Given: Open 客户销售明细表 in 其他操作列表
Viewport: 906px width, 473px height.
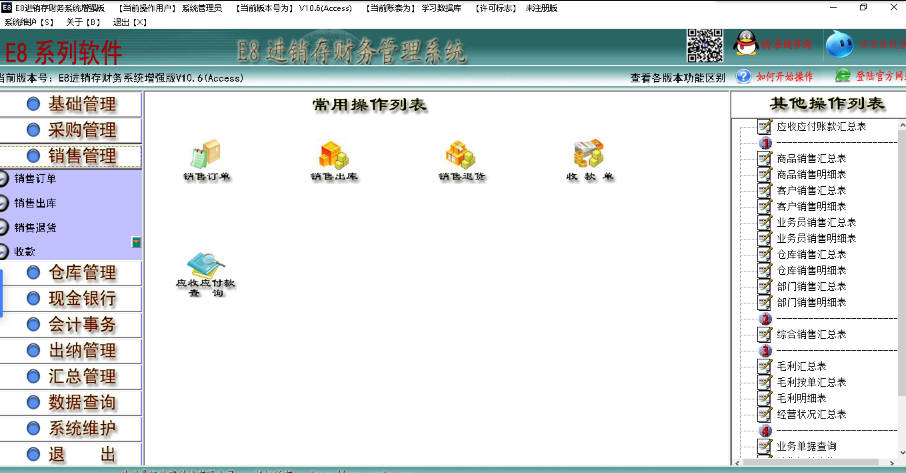Looking at the screenshot, I should [x=811, y=206].
